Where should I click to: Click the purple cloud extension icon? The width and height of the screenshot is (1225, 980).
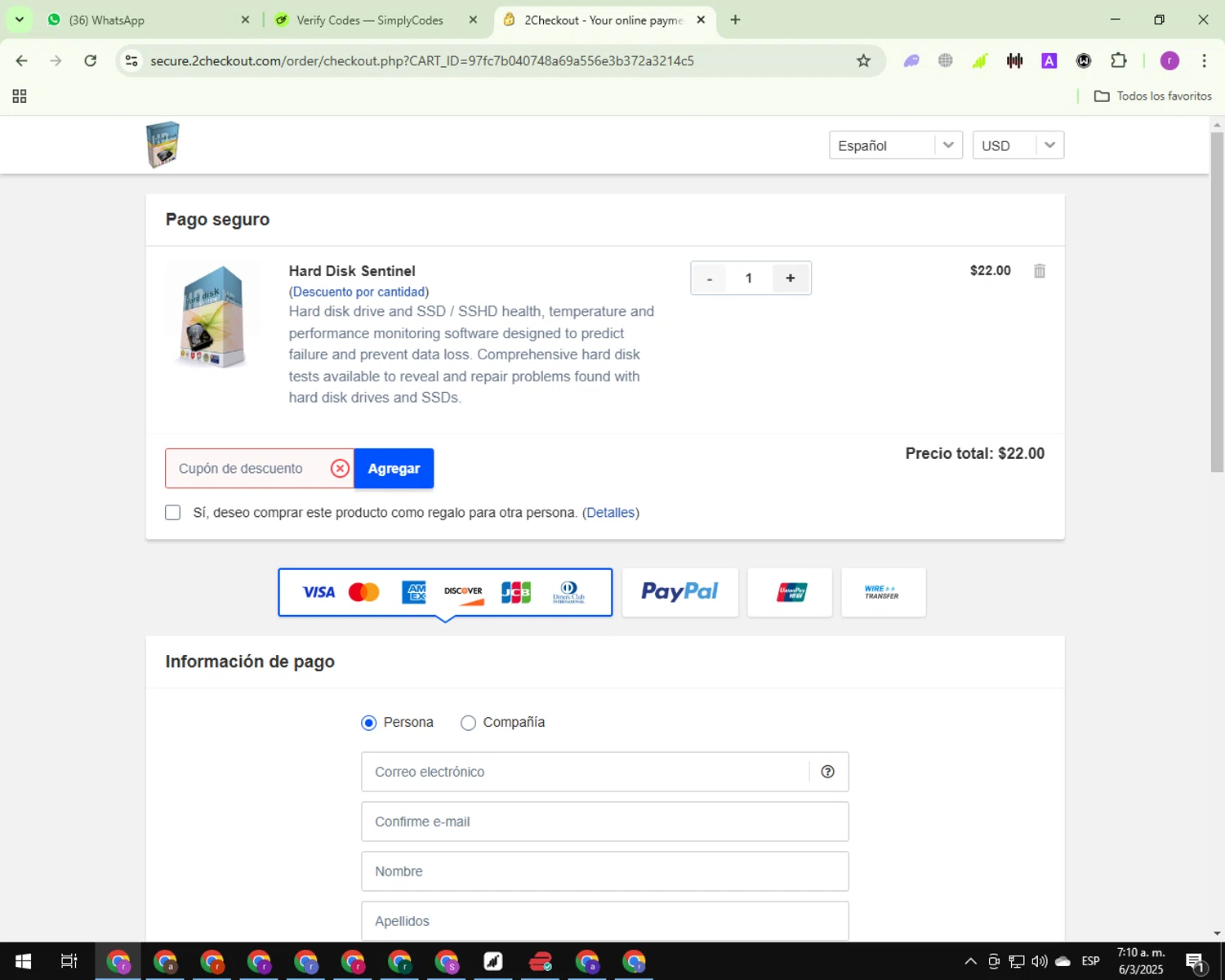[x=911, y=60]
